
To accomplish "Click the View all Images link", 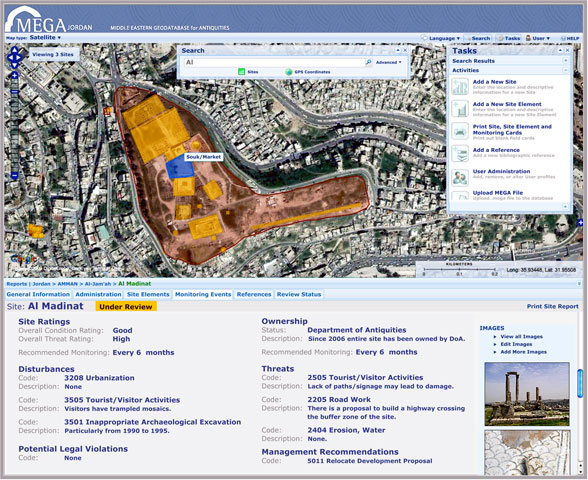I will click(521, 336).
